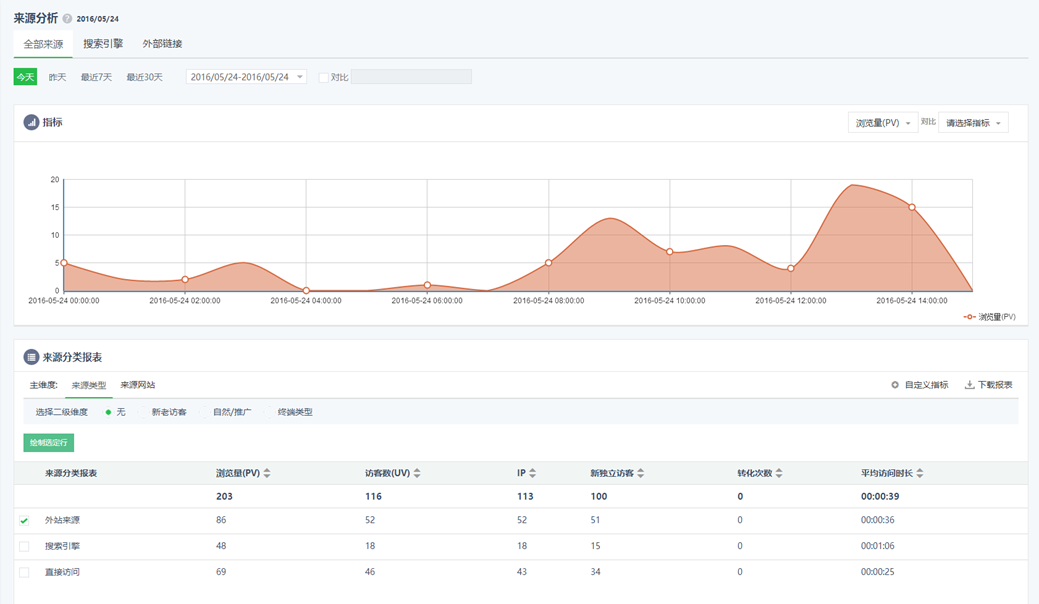Switch to the 外部链接 tab
Image resolution: width=1039 pixels, height=604 pixels.
click(162, 44)
